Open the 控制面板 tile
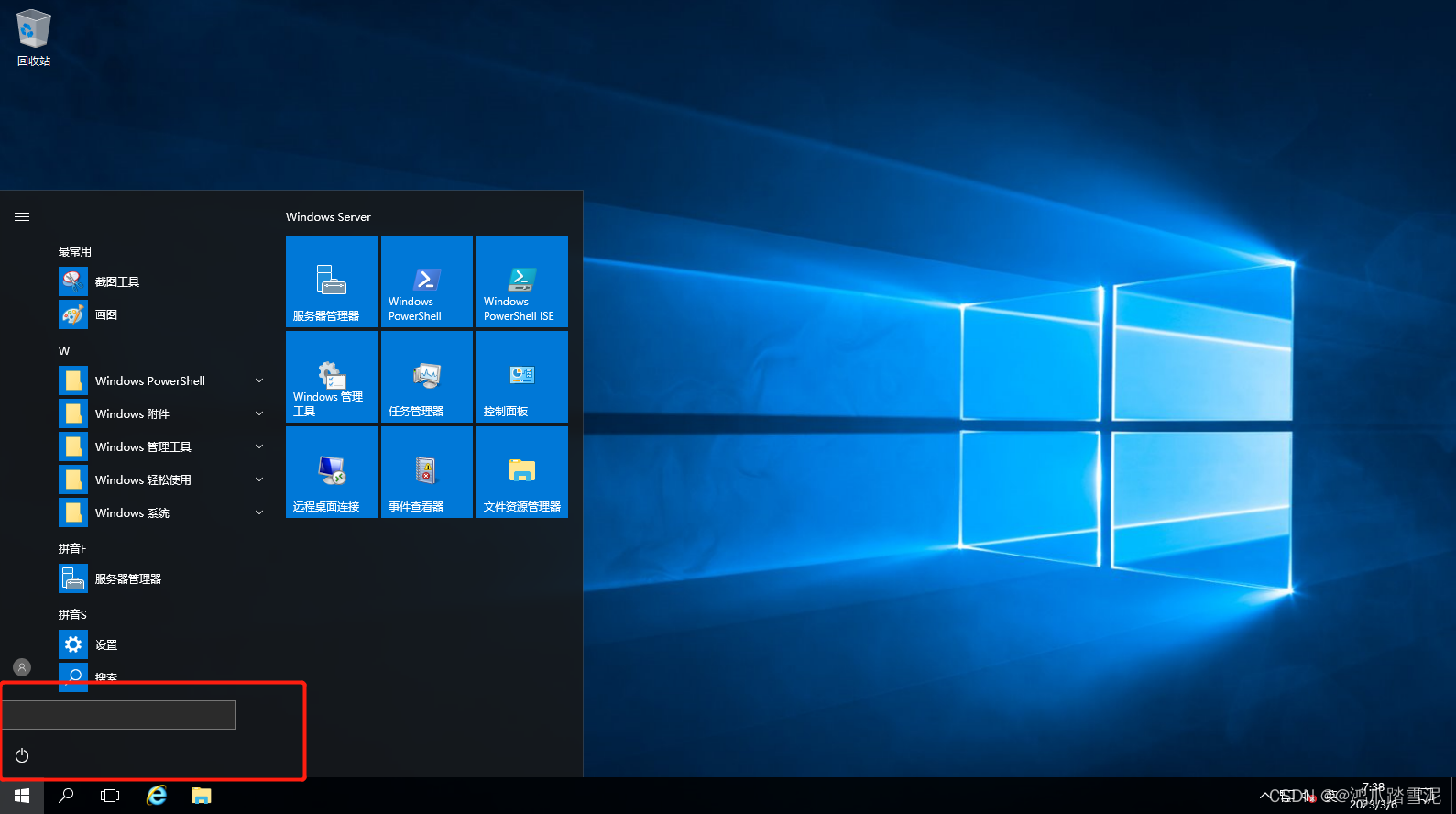1456x814 pixels. (522, 377)
